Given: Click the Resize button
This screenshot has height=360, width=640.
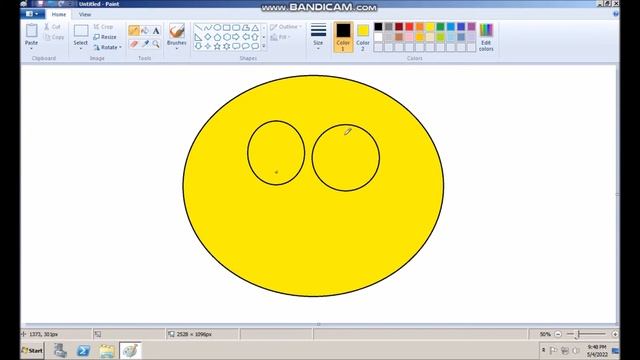Looking at the screenshot, I should 104,37.
